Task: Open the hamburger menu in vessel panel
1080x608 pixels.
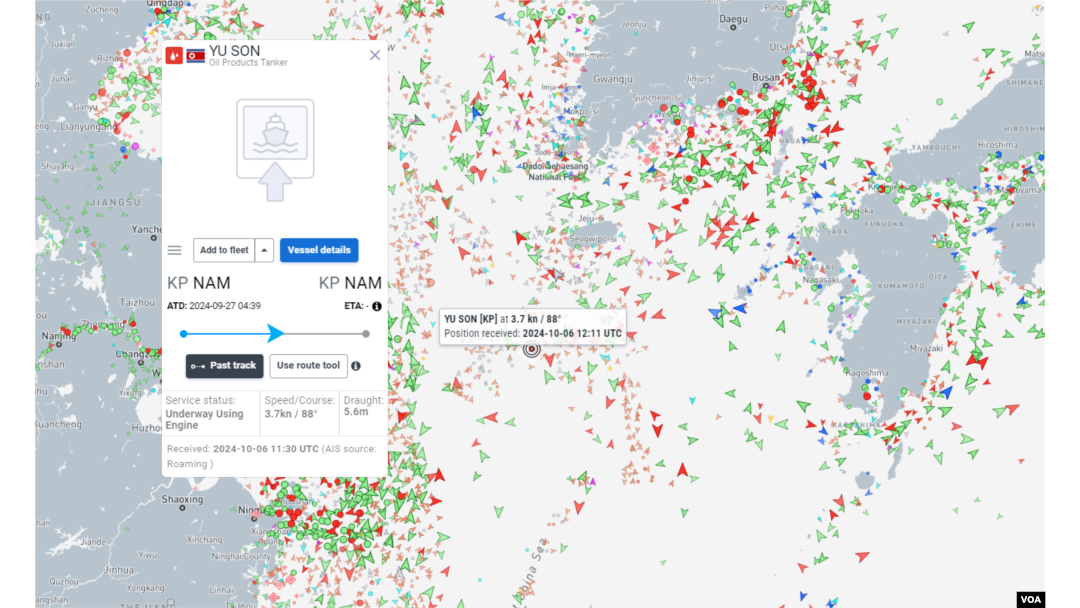Action: pos(175,250)
